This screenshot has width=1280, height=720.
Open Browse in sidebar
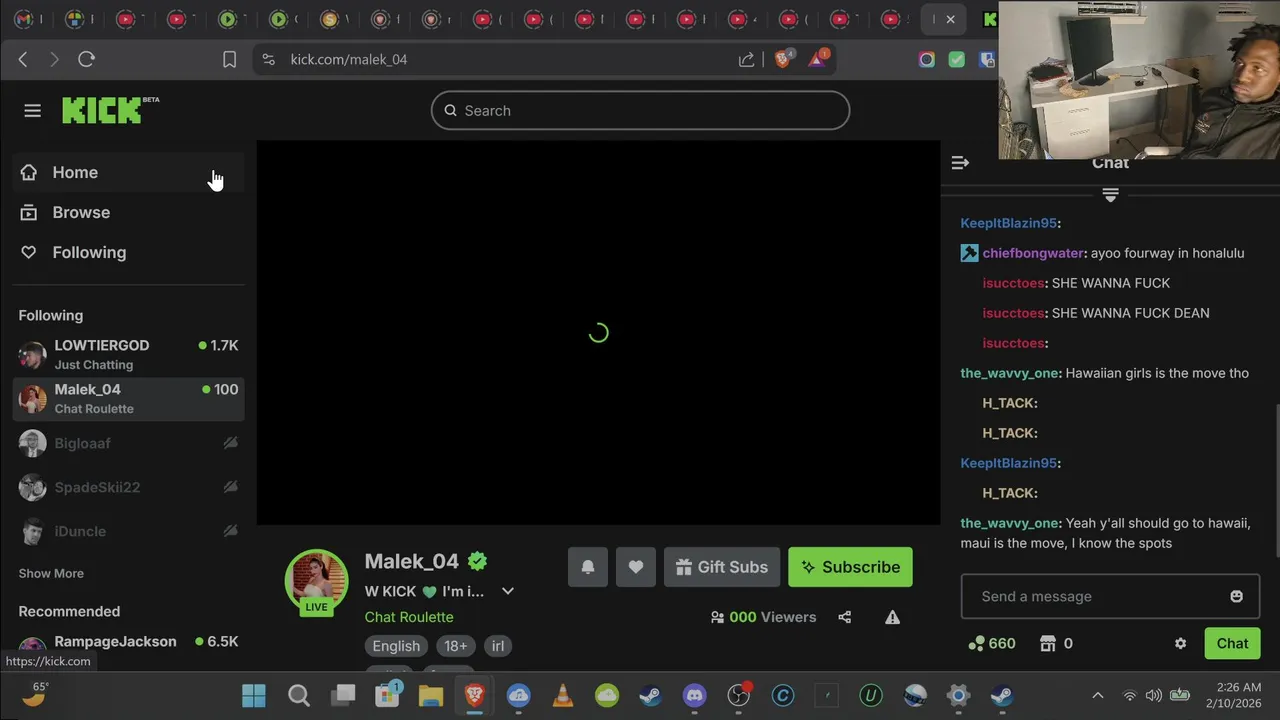(x=128, y=212)
